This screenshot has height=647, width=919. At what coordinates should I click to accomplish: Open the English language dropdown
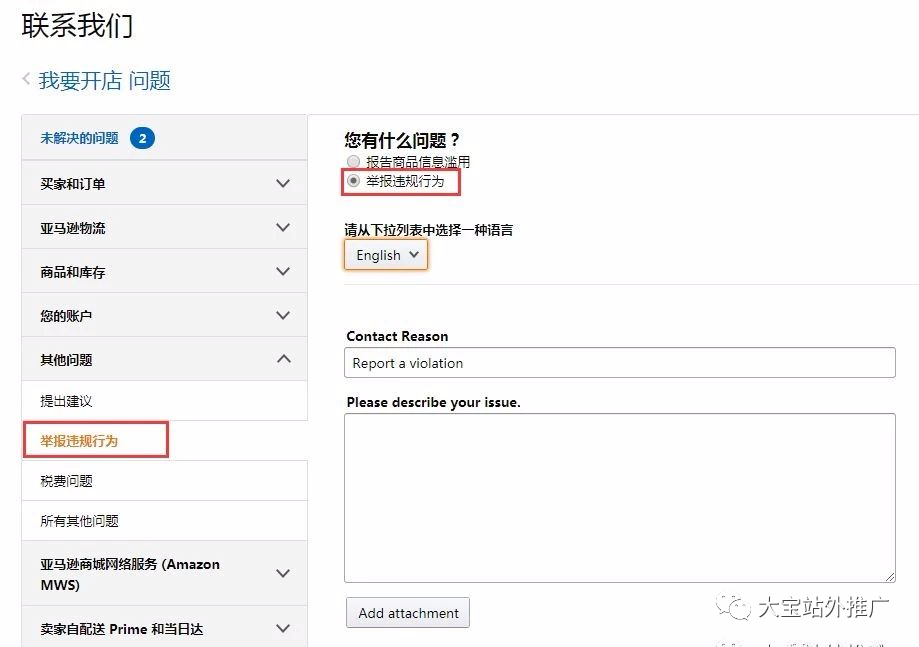click(386, 255)
